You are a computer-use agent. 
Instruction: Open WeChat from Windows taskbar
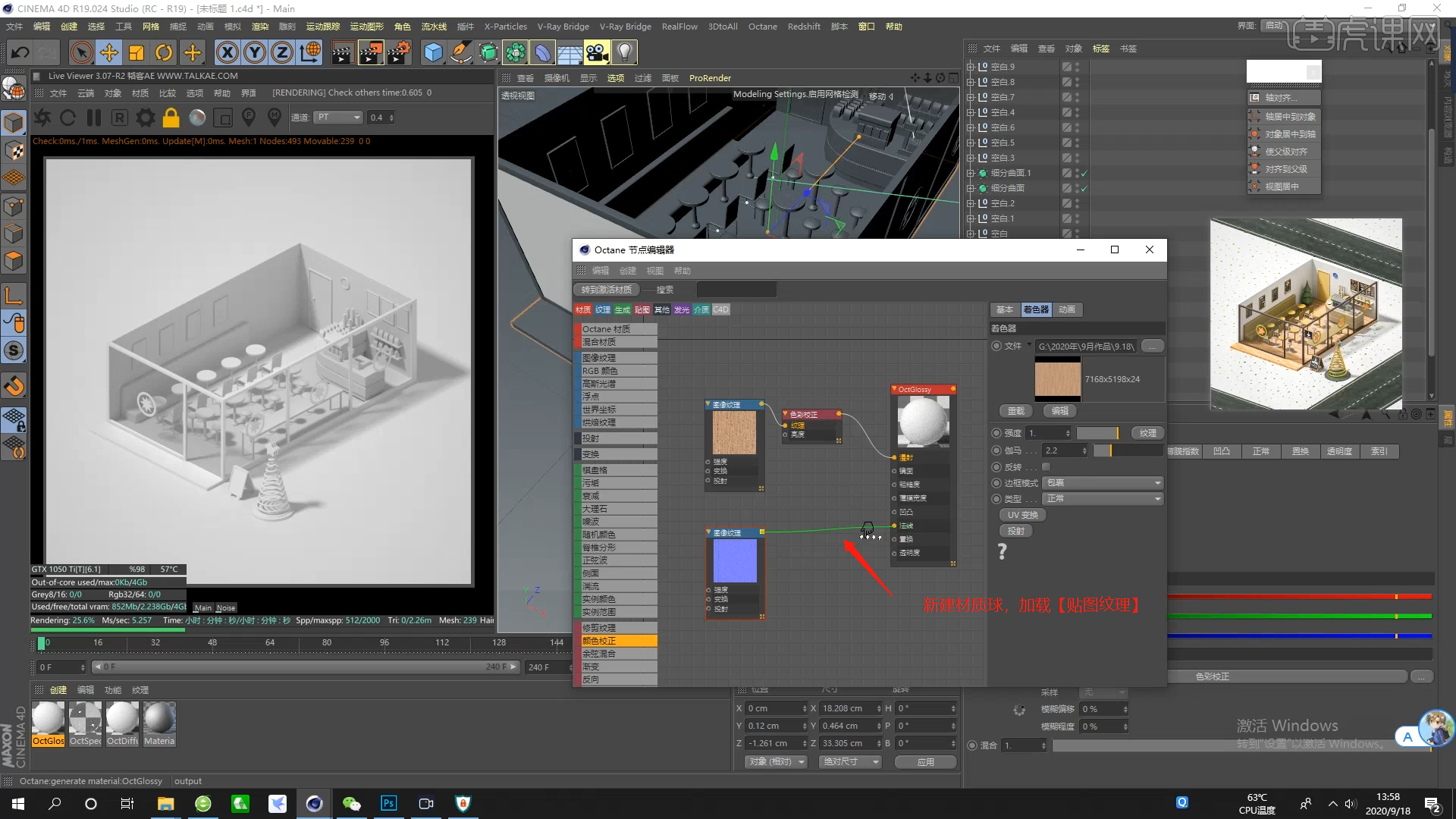tap(351, 804)
